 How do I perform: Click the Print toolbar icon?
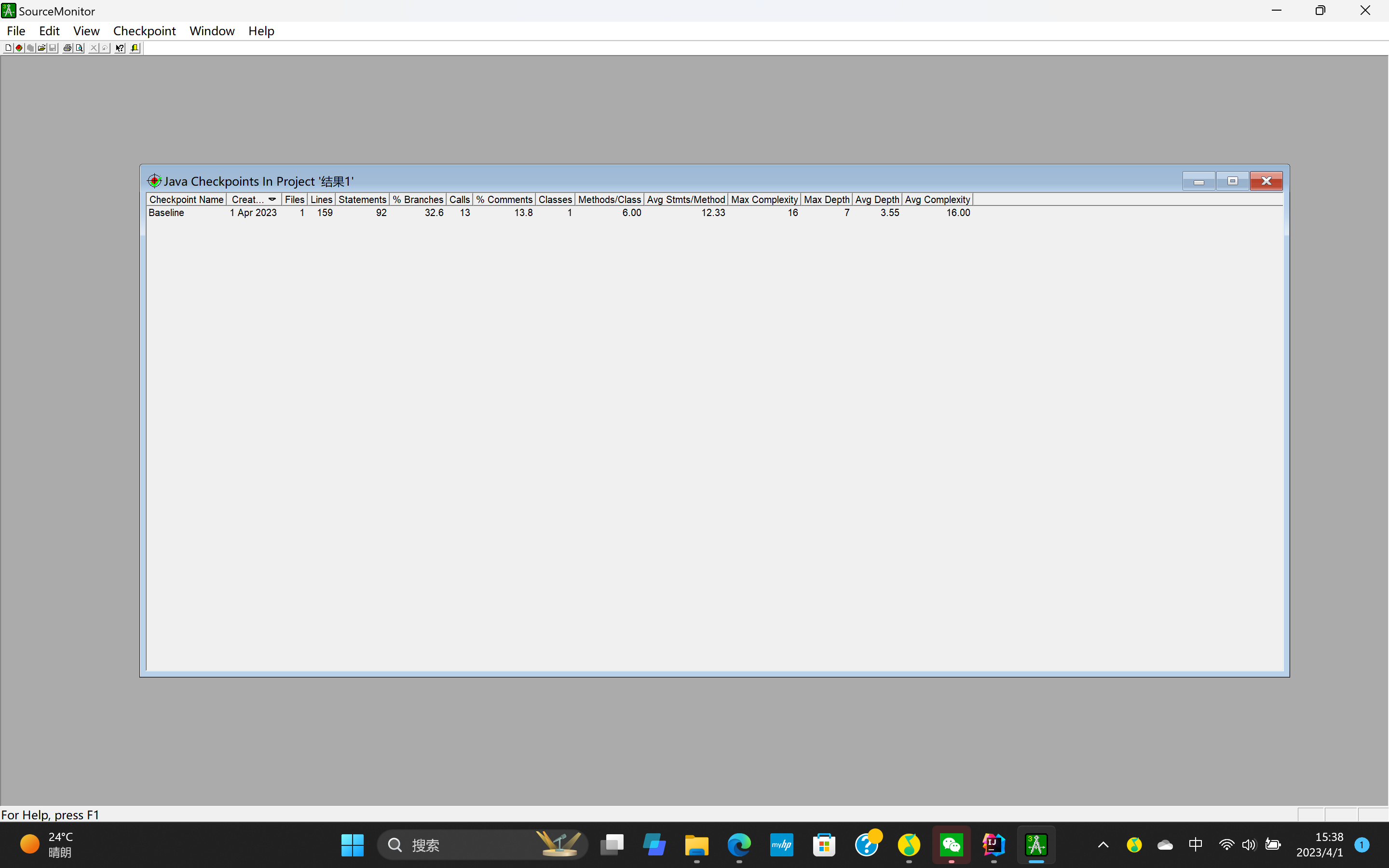(x=67, y=48)
